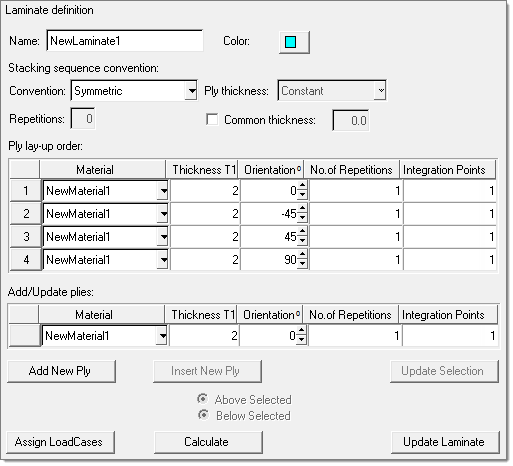Click No.of Repetitions field in Add/Update plies
This screenshot has width=513, height=466.
(x=355, y=336)
